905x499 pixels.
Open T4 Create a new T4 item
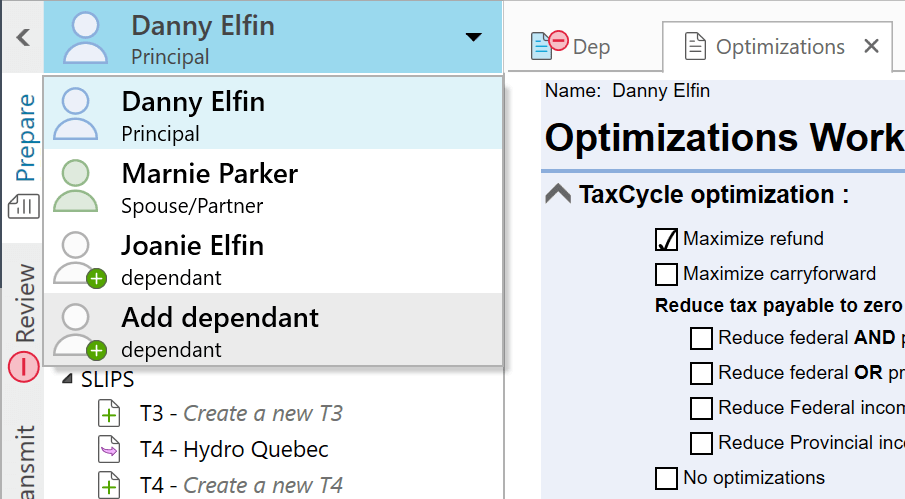(x=240, y=485)
